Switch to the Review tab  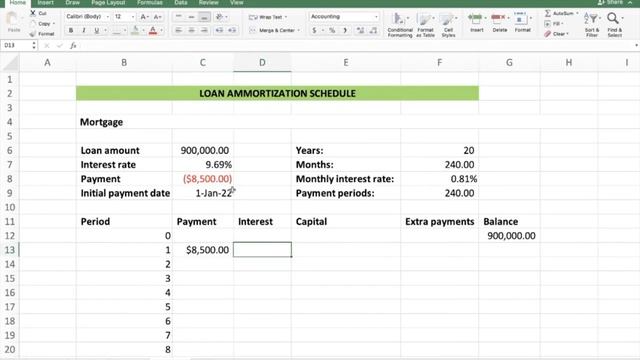(x=209, y=2)
